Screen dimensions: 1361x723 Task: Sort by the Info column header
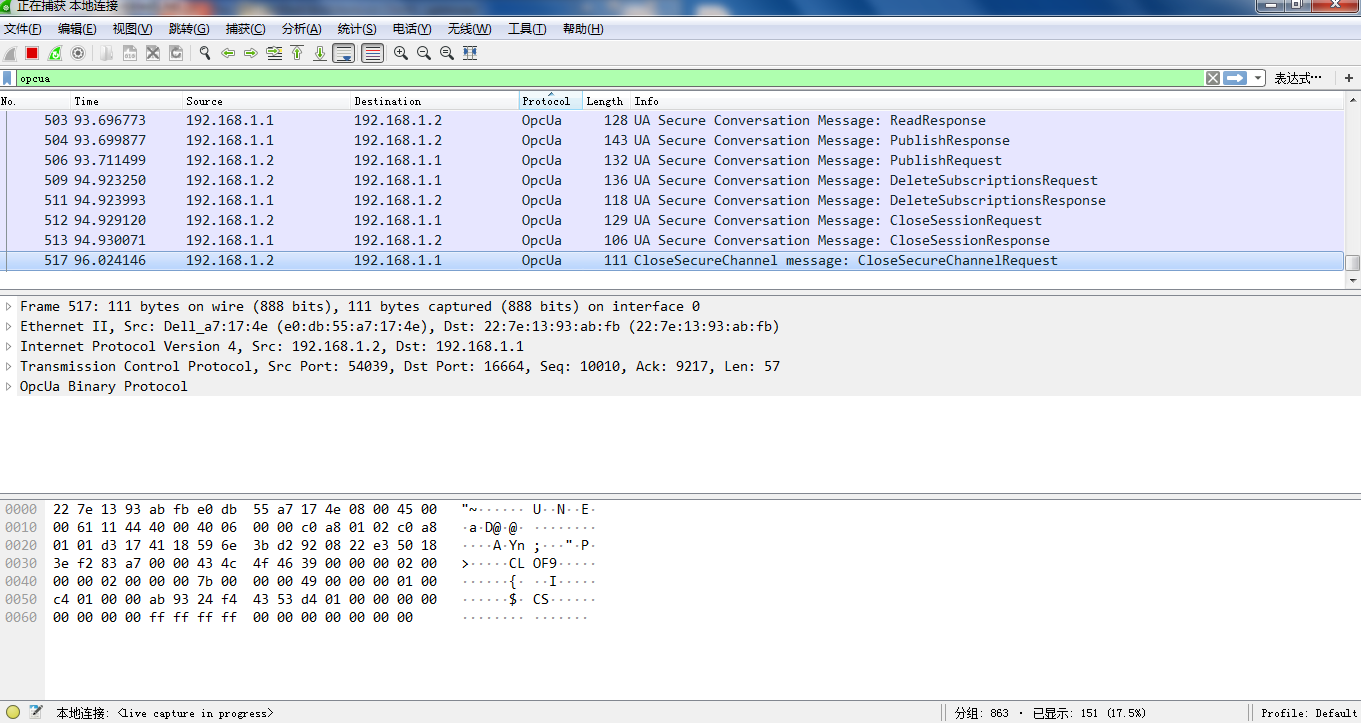click(x=988, y=101)
